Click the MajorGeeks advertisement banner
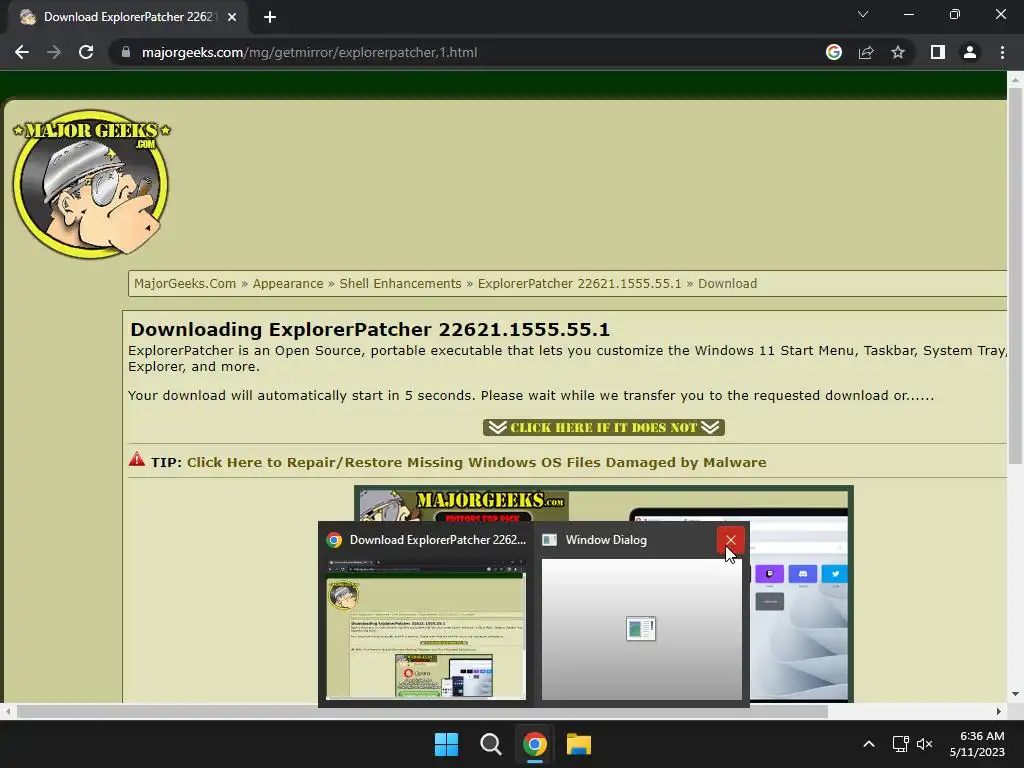This screenshot has height=768, width=1024. 603,507
